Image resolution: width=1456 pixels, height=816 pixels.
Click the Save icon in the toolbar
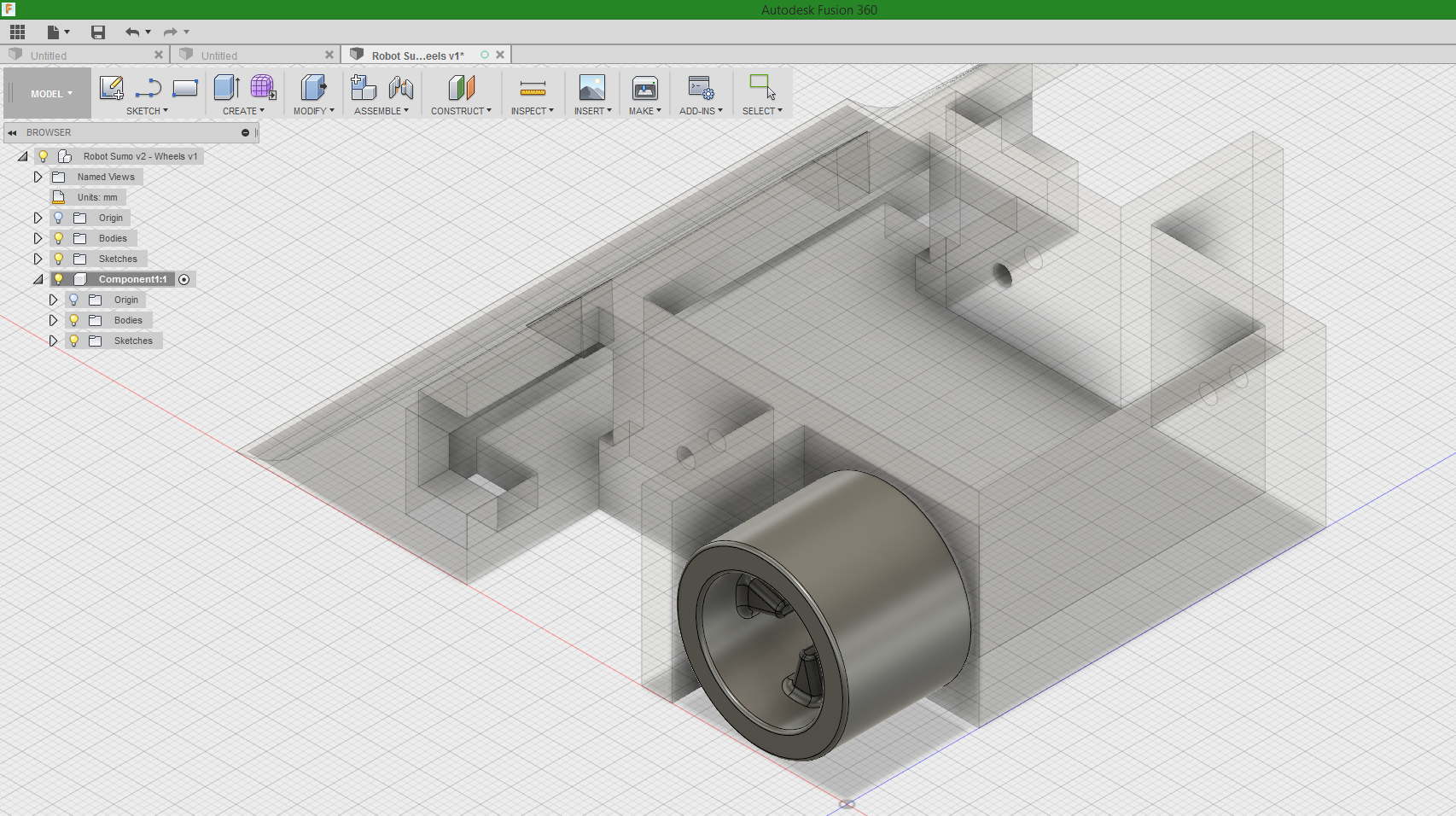click(x=97, y=32)
